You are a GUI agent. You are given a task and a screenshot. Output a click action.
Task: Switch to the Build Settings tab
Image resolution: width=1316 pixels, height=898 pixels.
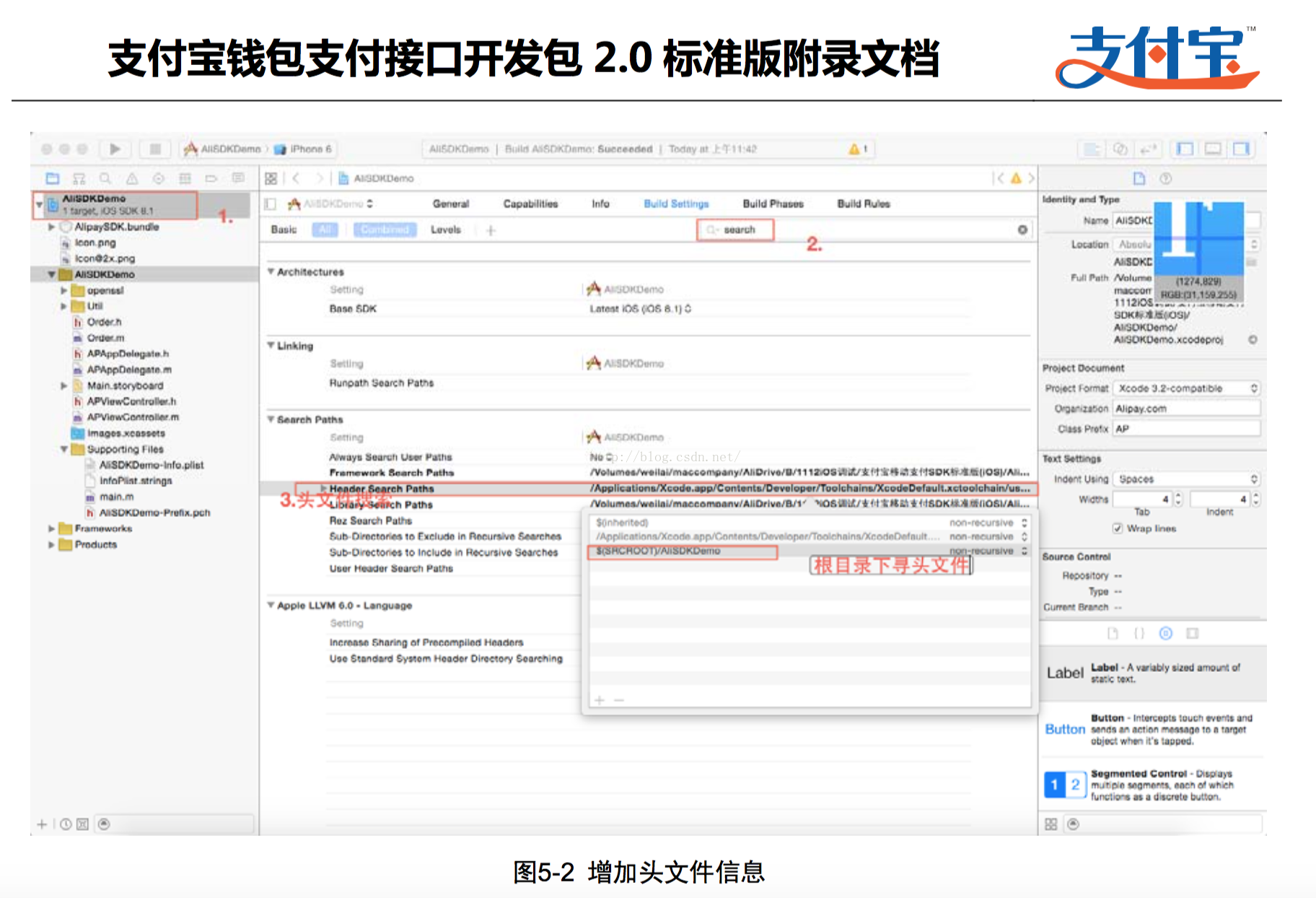coord(676,204)
